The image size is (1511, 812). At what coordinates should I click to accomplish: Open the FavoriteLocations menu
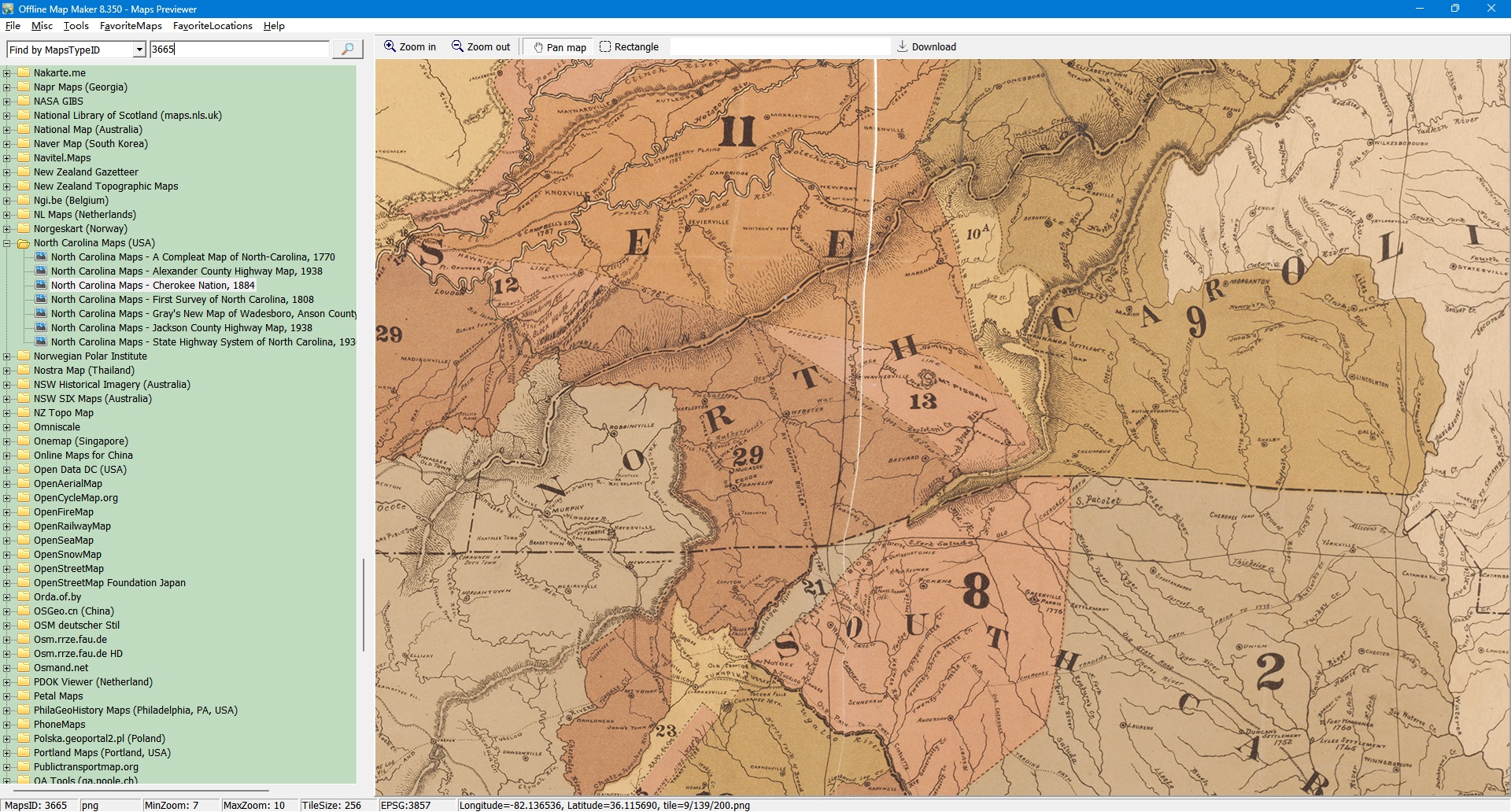[212, 26]
